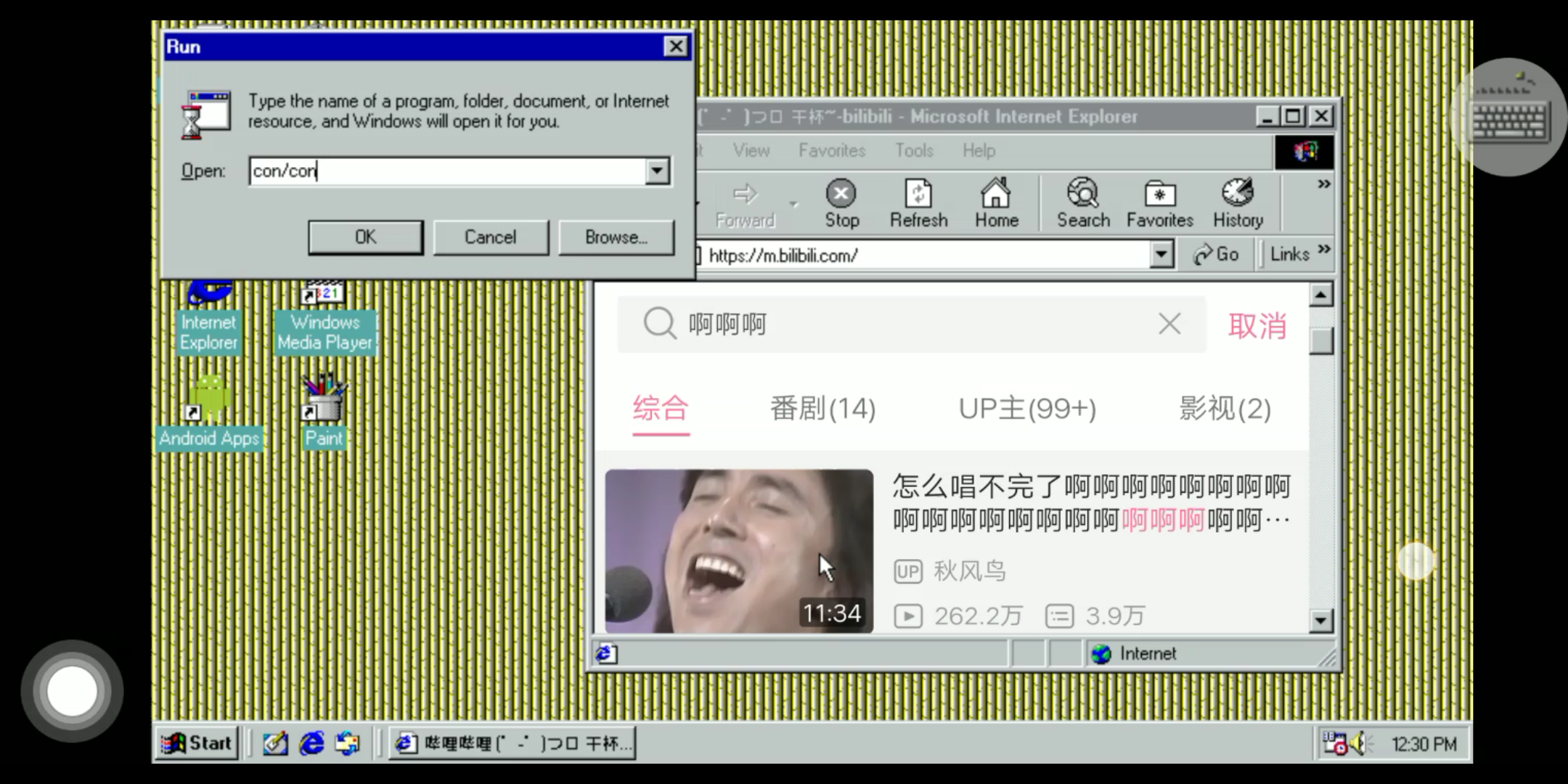Viewport: 1568px width, 784px height.
Task: Click the Android Apps desktop icon
Action: [209, 412]
